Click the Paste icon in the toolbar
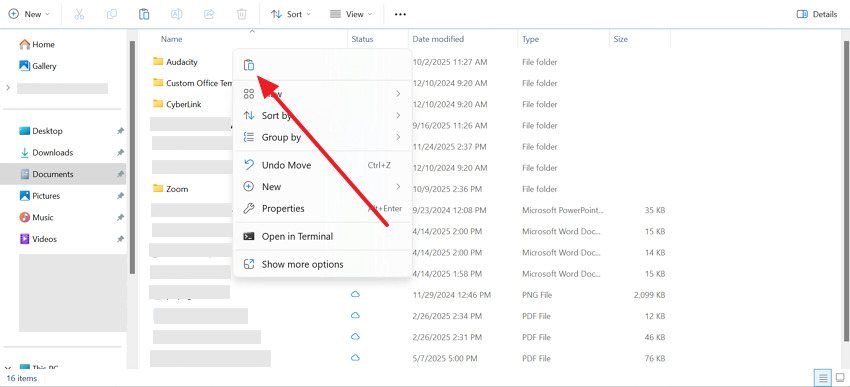The image size is (850, 387). coord(144,14)
